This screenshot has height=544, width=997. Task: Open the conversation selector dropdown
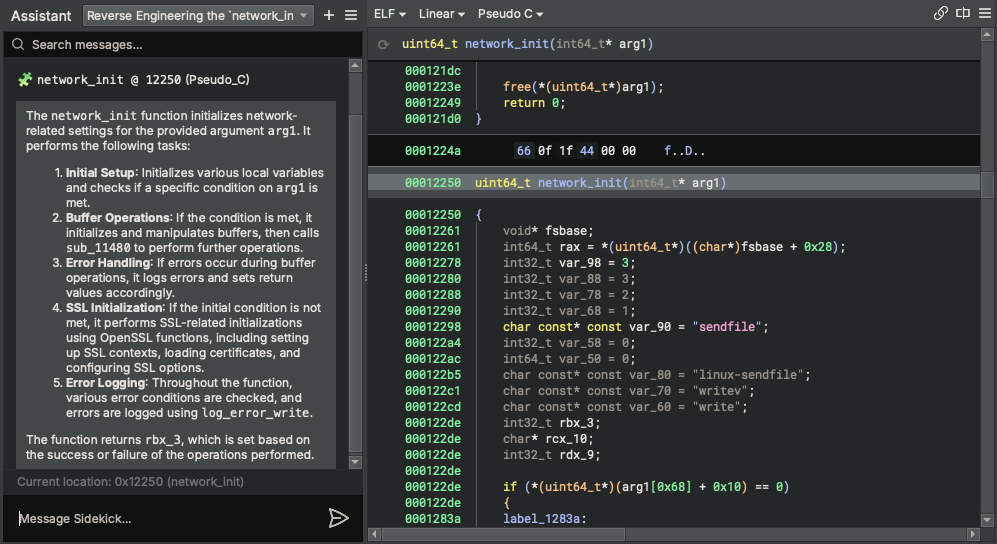tap(198, 15)
